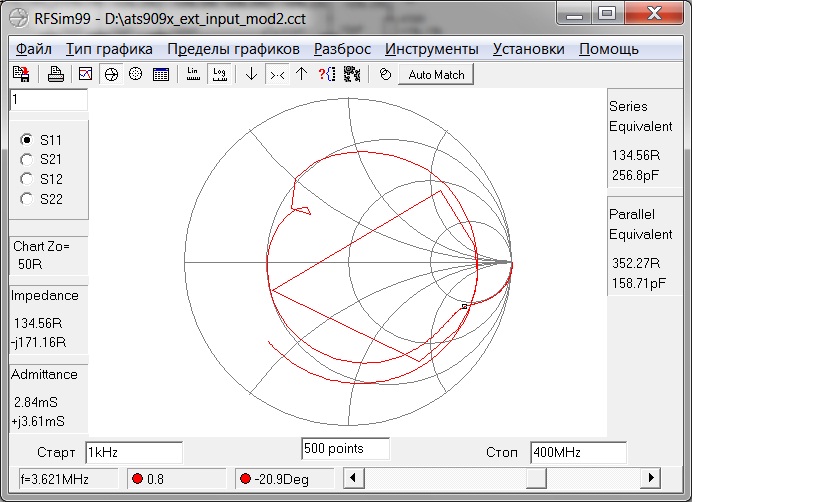
Task: Click the red question mark bracket icon
Action: click(327, 74)
